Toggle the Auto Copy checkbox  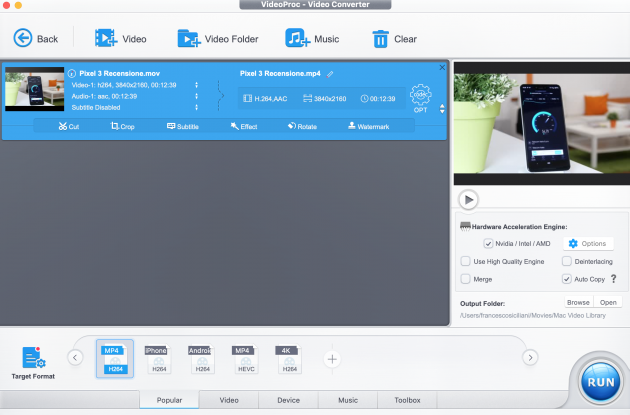coord(567,279)
